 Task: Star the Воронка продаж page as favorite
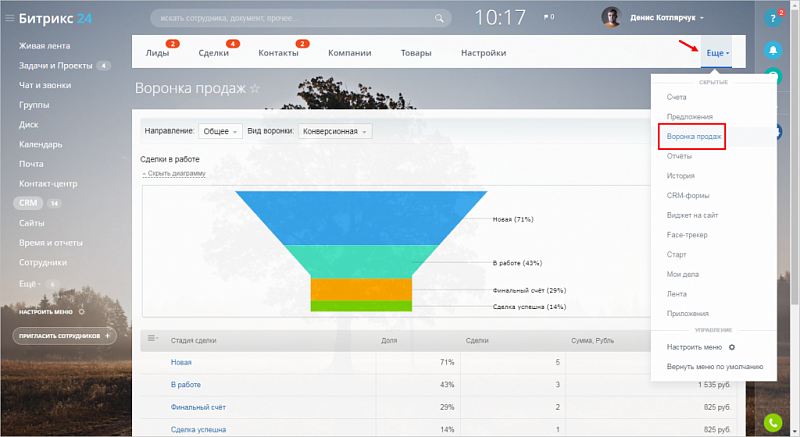pyautogui.click(x=255, y=89)
